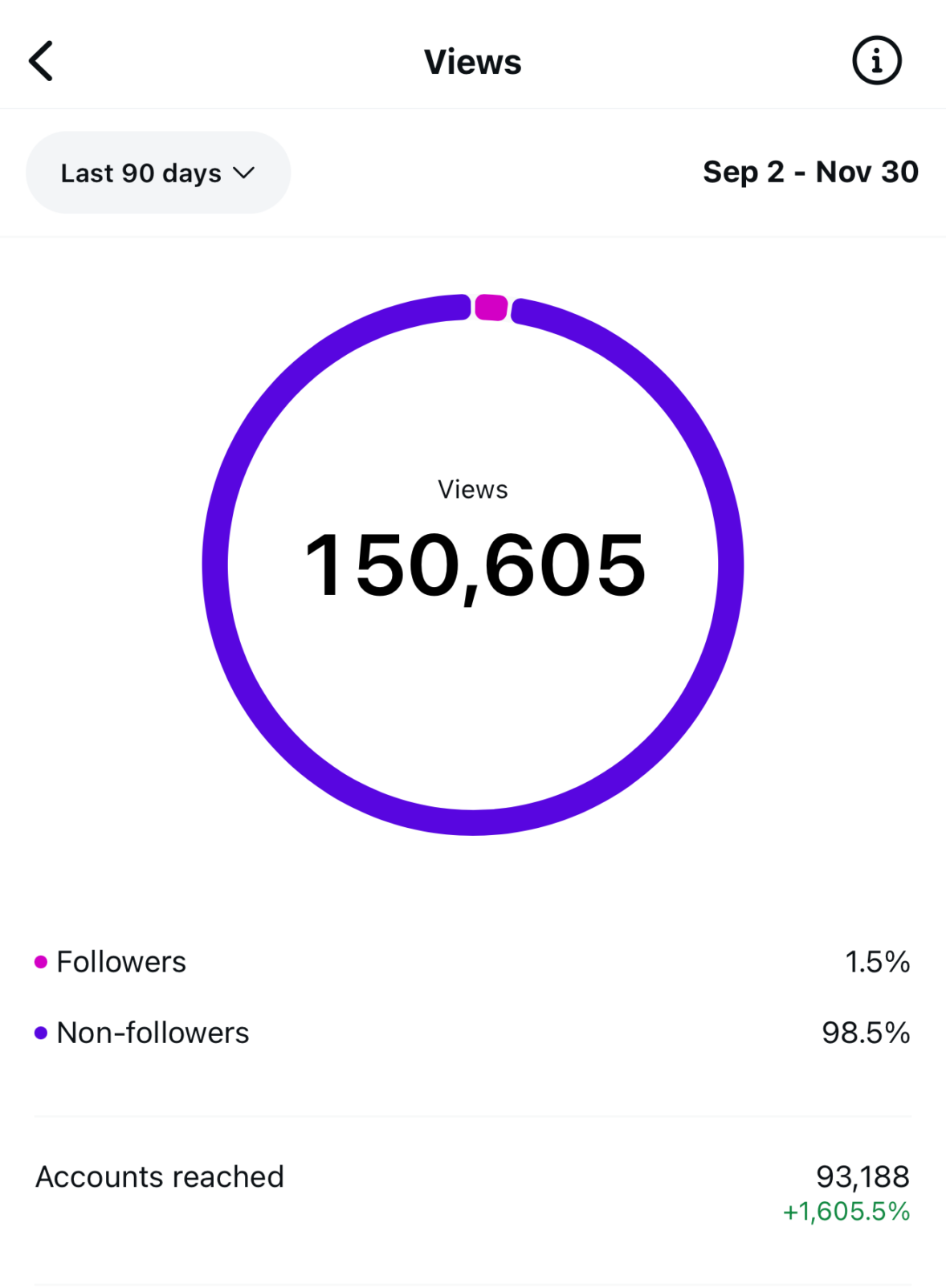Select the Followers legend label
The image size is (946, 1288).
coord(121,962)
